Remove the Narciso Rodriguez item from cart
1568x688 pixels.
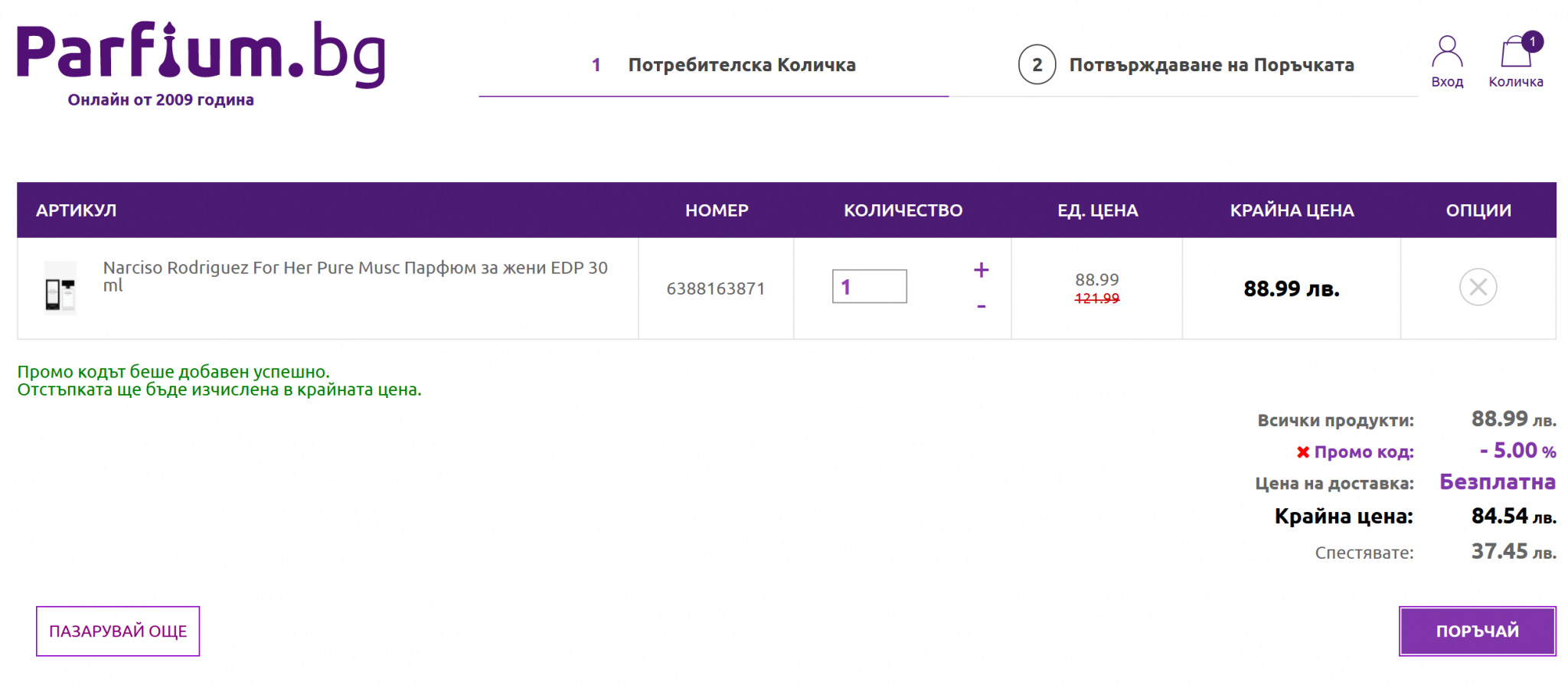tap(1478, 288)
